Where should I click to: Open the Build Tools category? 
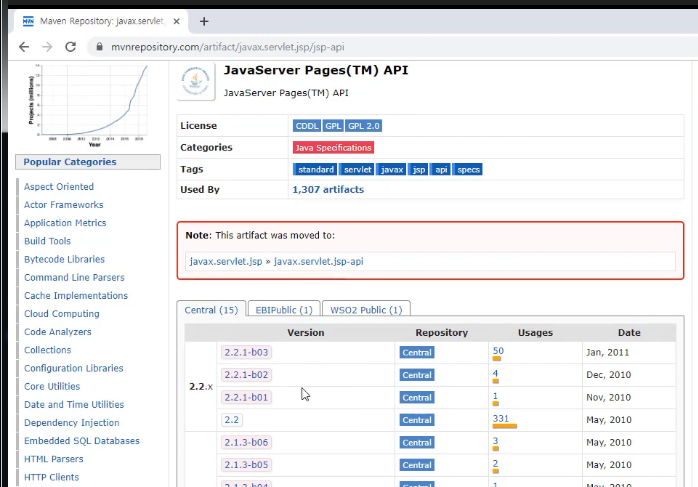pos(47,241)
